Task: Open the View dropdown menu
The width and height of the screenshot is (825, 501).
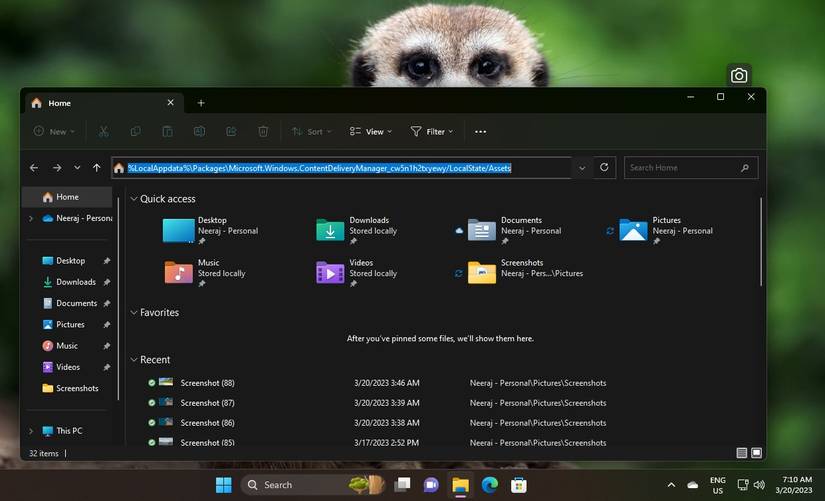Action: [x=370, y=132]
